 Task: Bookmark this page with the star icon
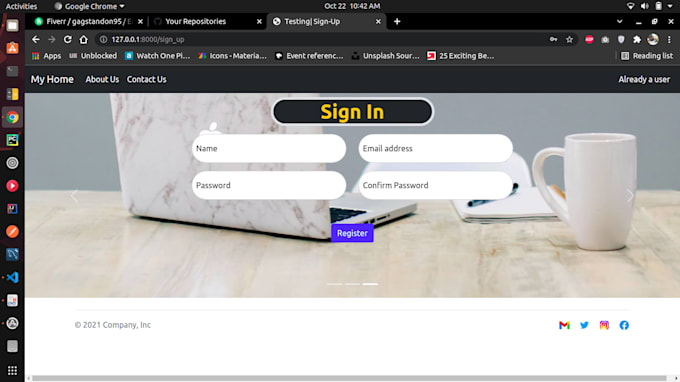tap(569, 39)
